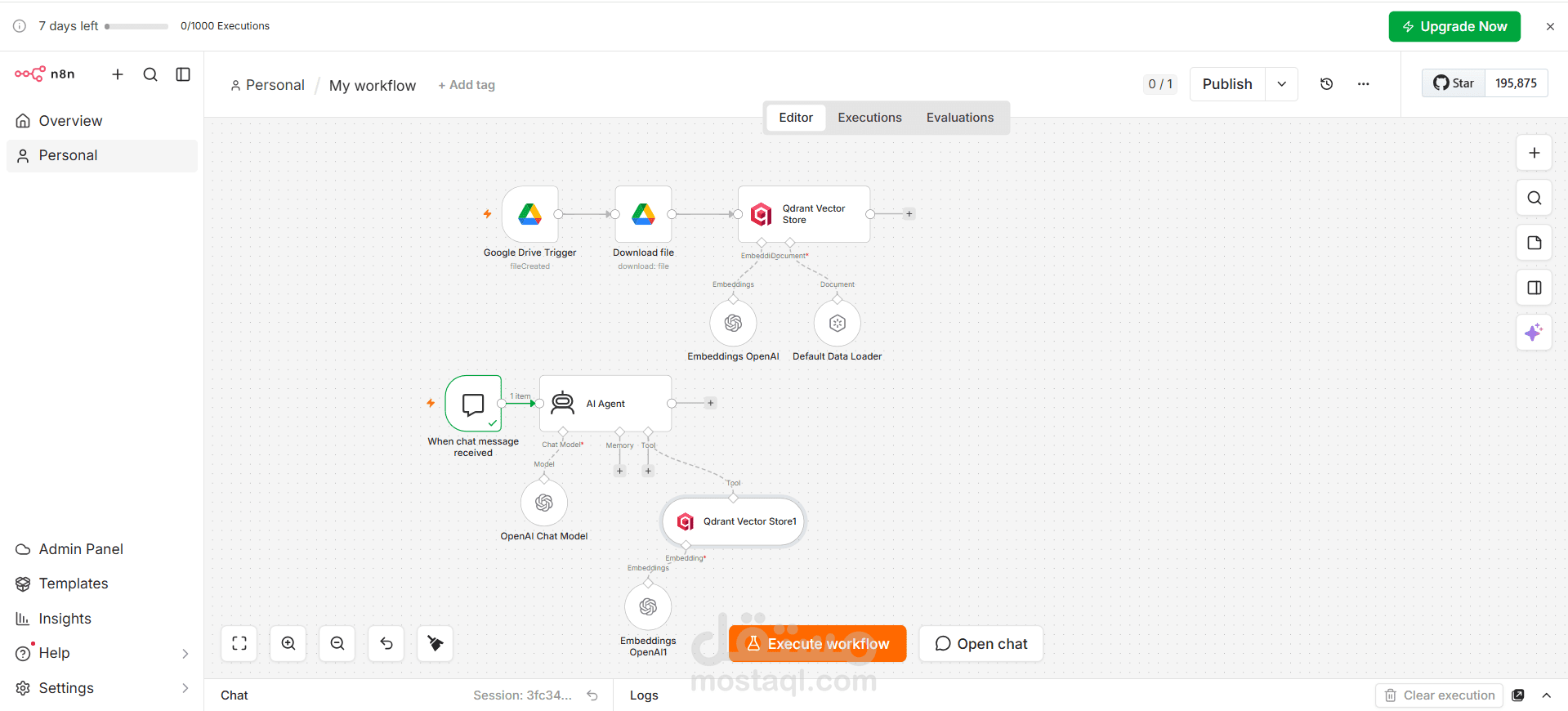Viewport: 1568px width, 711px height.
Task: Click the n8n logo
Action: (x=45, y=74)
